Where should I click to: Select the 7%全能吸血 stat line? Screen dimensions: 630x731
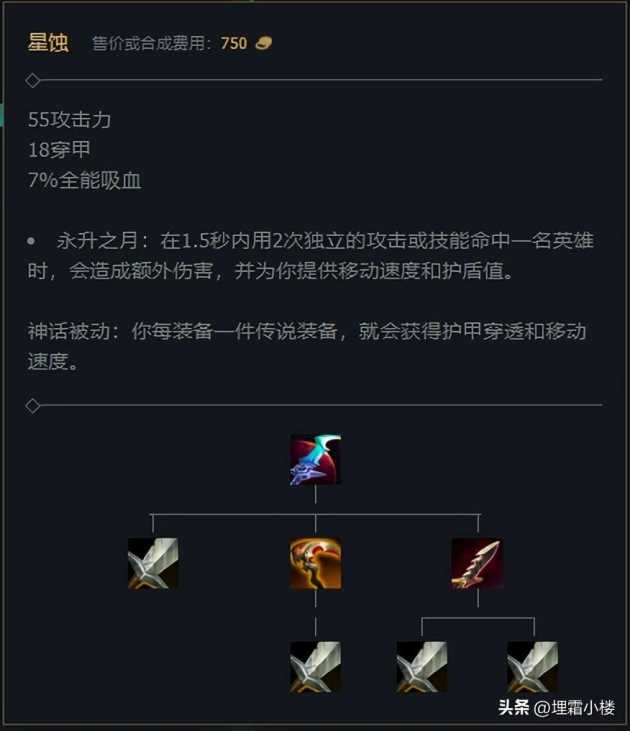point(85,180)
